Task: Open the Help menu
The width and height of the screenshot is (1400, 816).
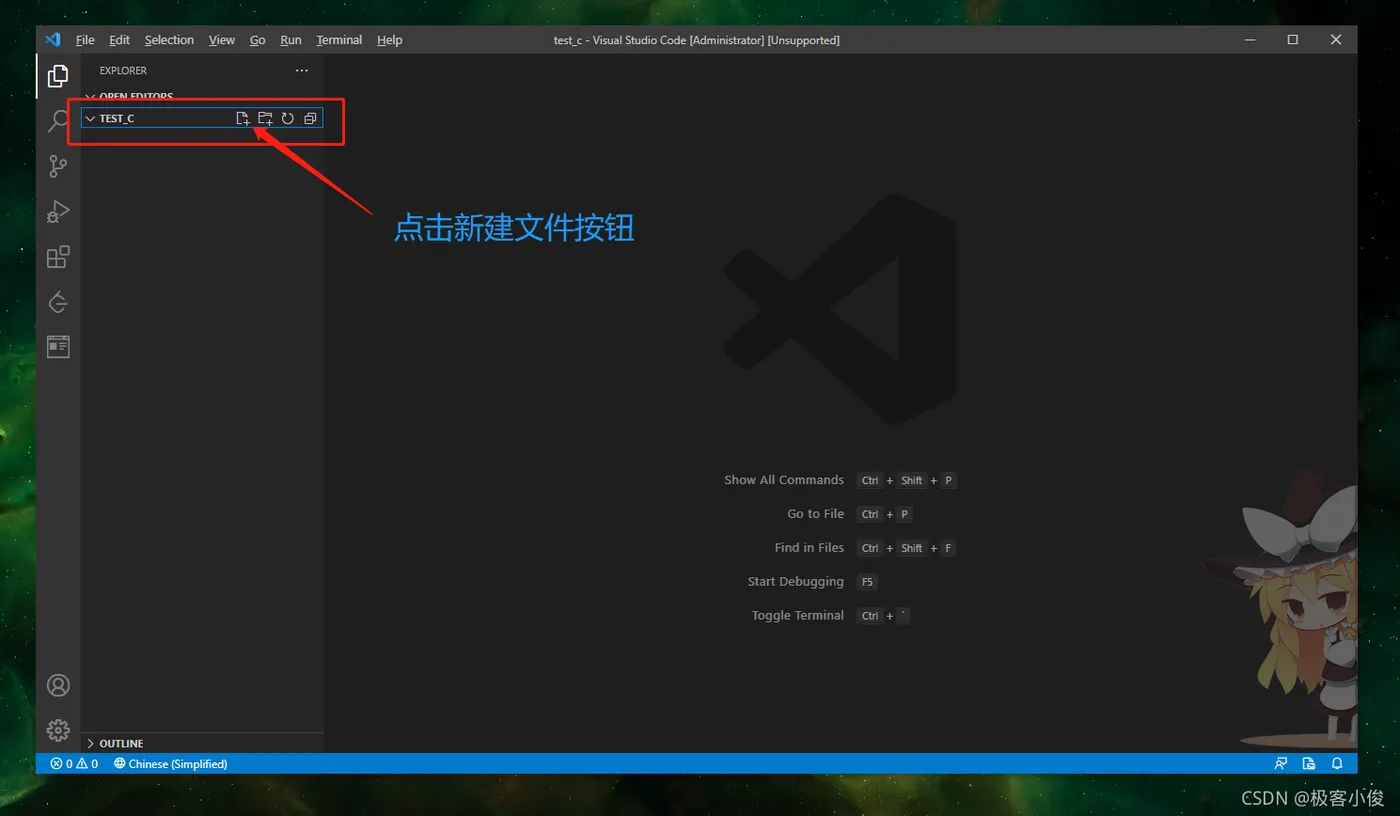Action: point(390,40)
